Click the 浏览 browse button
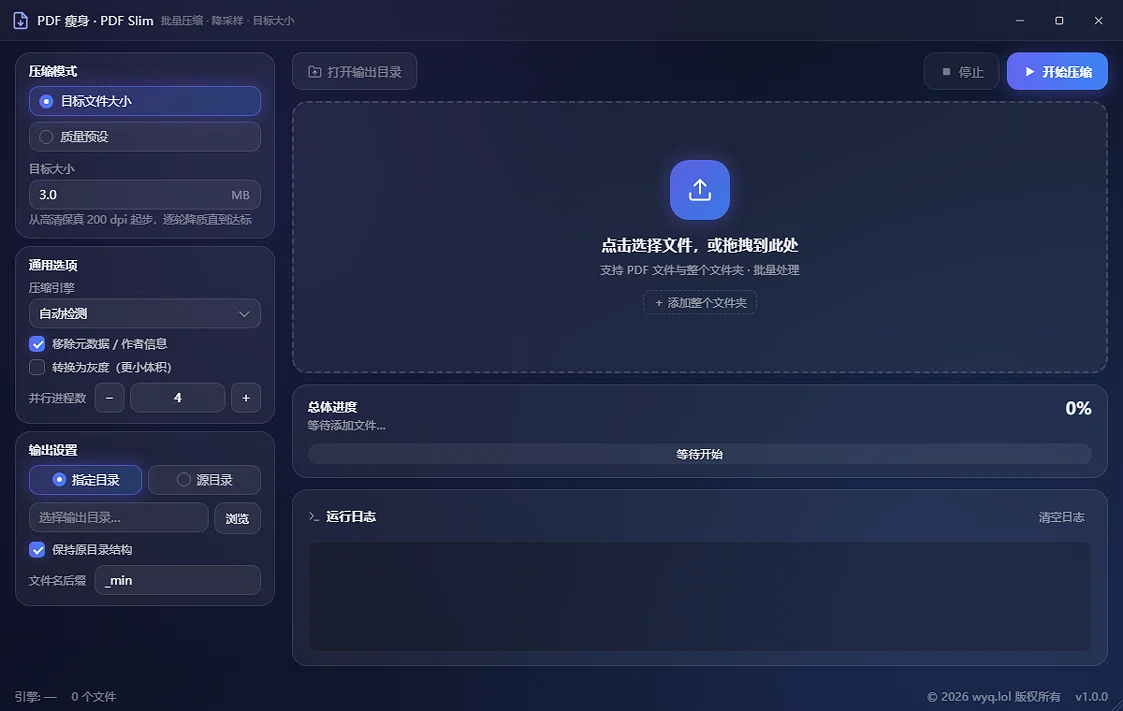1123x711 pixels. point(237,518)
